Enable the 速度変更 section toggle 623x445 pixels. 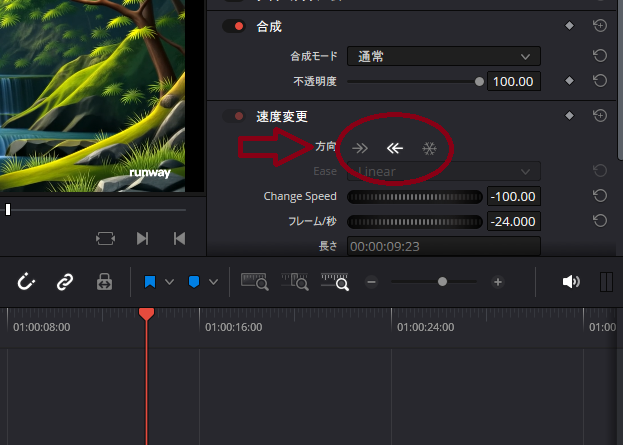pos(234,116)
